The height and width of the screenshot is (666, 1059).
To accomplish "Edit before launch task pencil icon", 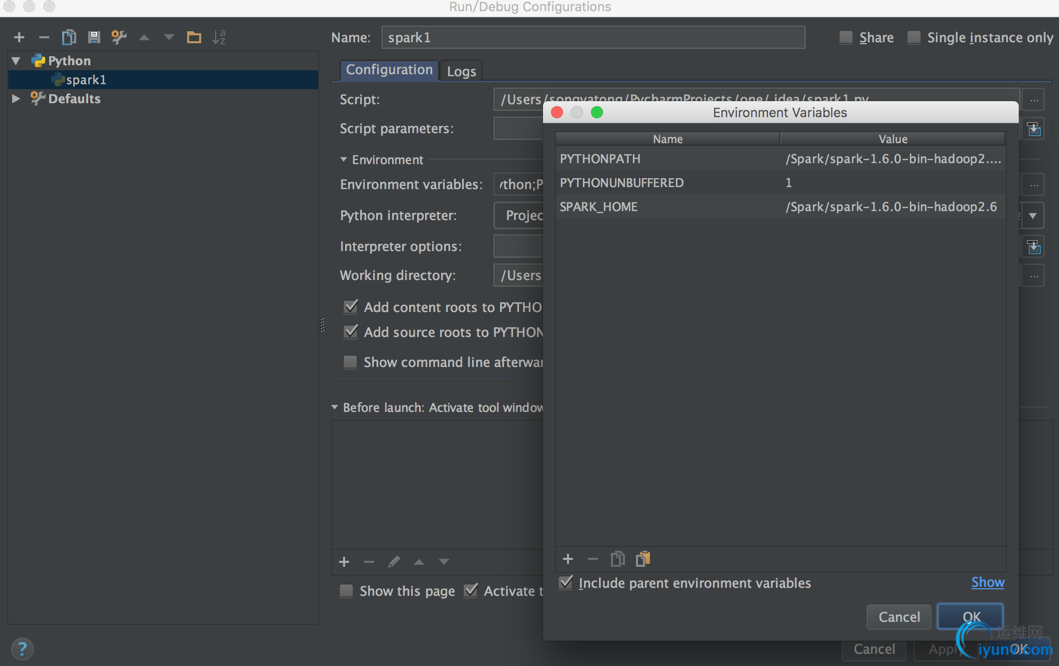I will click(394, 561).
